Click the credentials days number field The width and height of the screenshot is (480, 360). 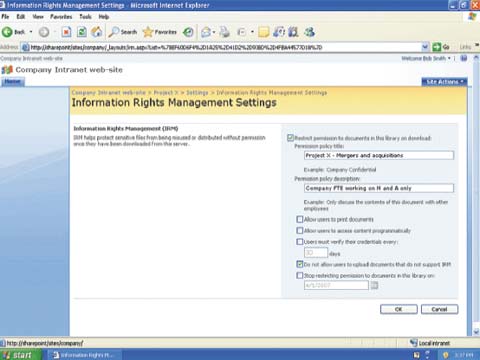(x=316, y=253)
